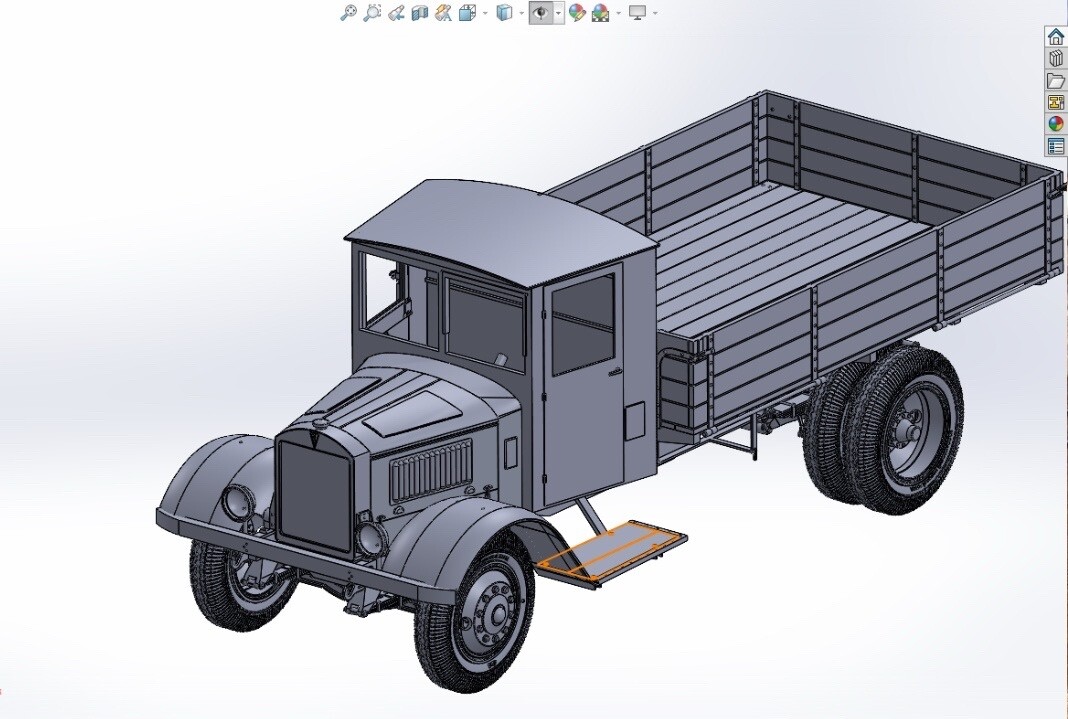Open Dynamic Annotation Views
Image resolution: width=1068 pixels, height=719 pixels.
point(443,12)
